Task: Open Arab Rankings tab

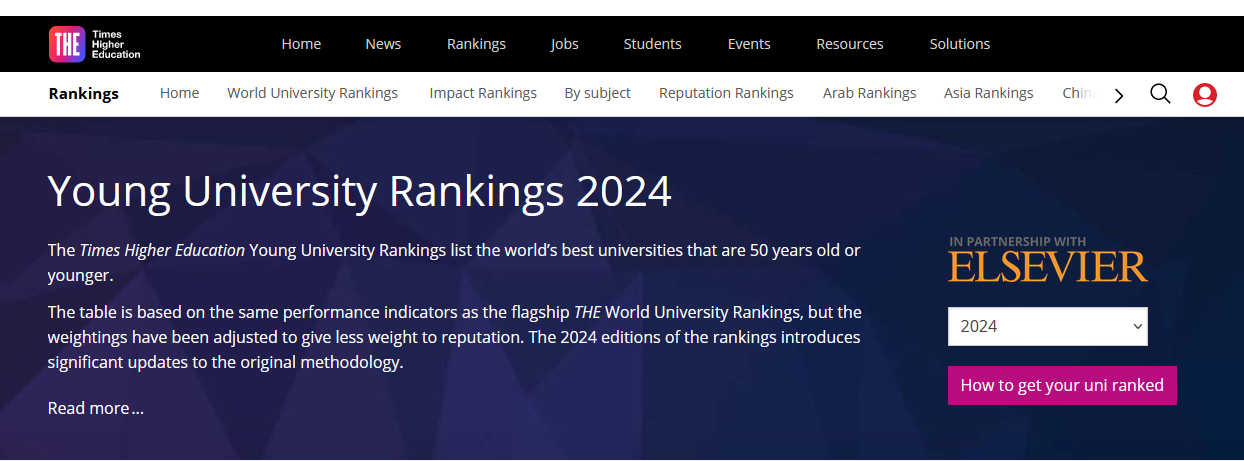Action: pos(869,93)
